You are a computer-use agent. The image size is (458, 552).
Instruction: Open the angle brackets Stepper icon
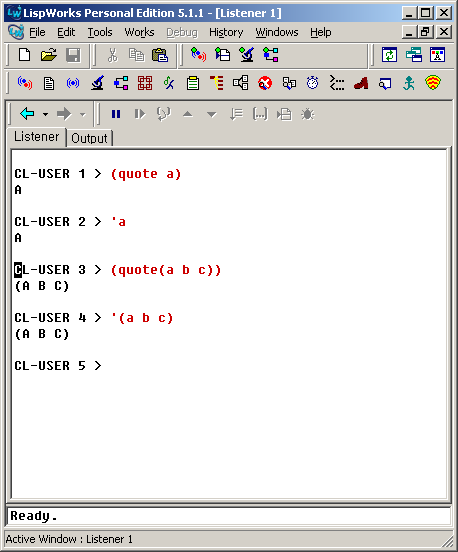(337, 83)
